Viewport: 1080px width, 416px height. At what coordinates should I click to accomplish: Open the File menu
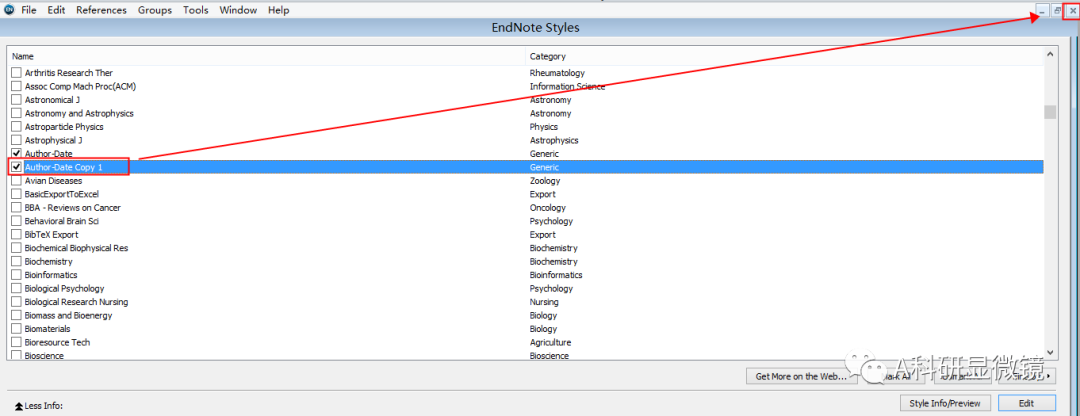[29, 10]
